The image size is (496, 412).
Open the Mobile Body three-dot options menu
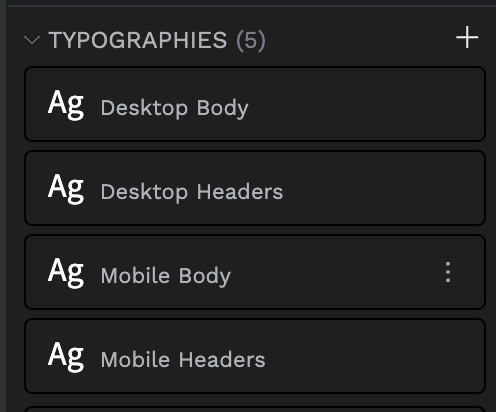point(448,272)
